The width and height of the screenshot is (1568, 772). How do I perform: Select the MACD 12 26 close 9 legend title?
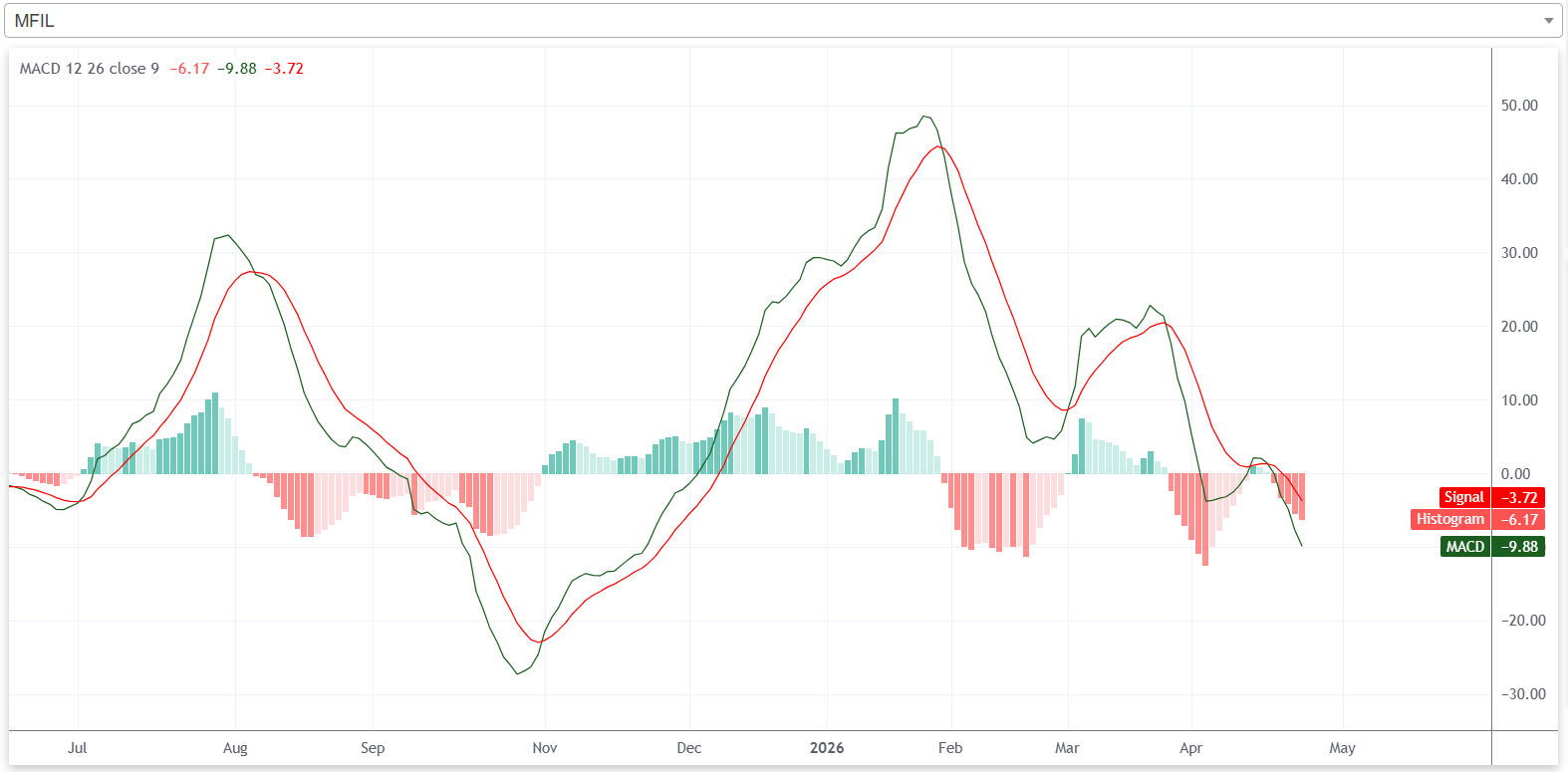coord(89,69)
